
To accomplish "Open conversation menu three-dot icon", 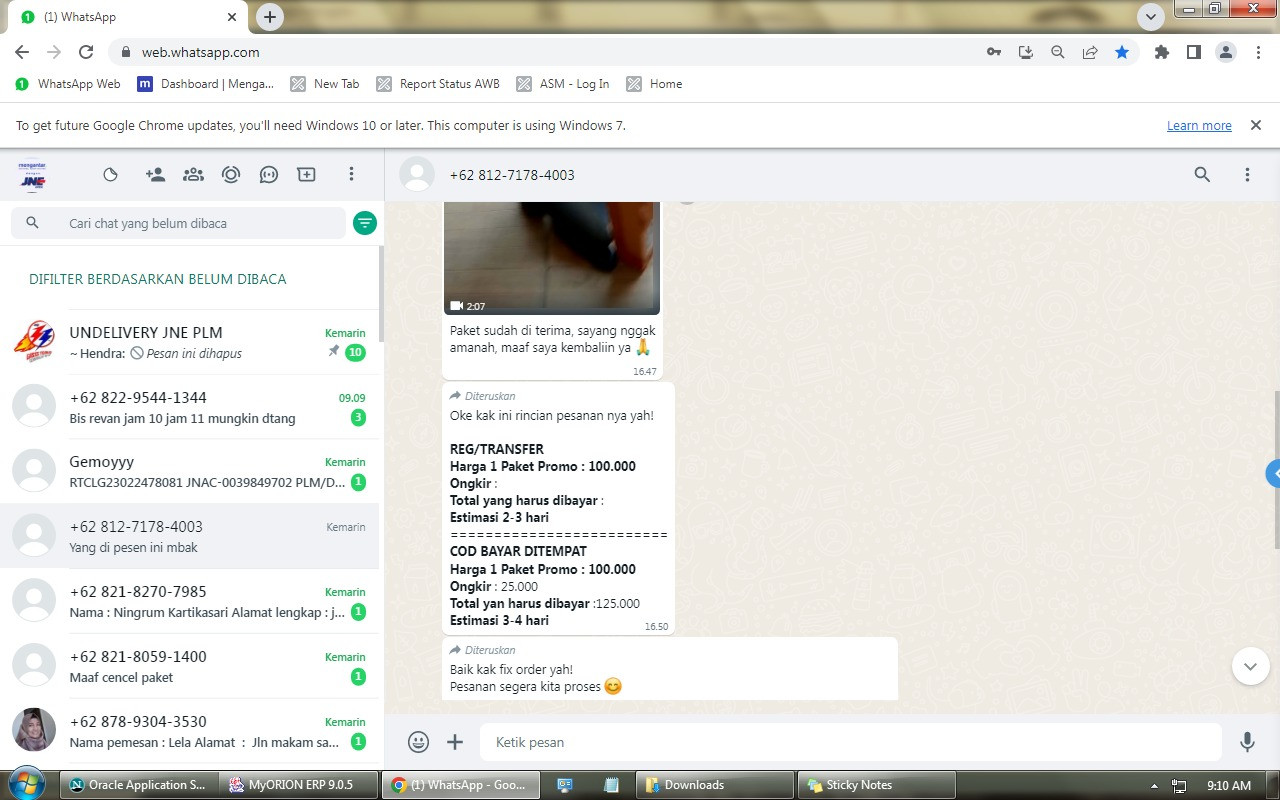I will pos(1247,175).
